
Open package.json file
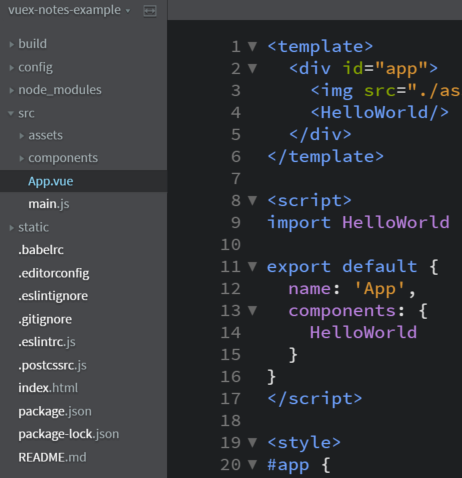(55, 411)
